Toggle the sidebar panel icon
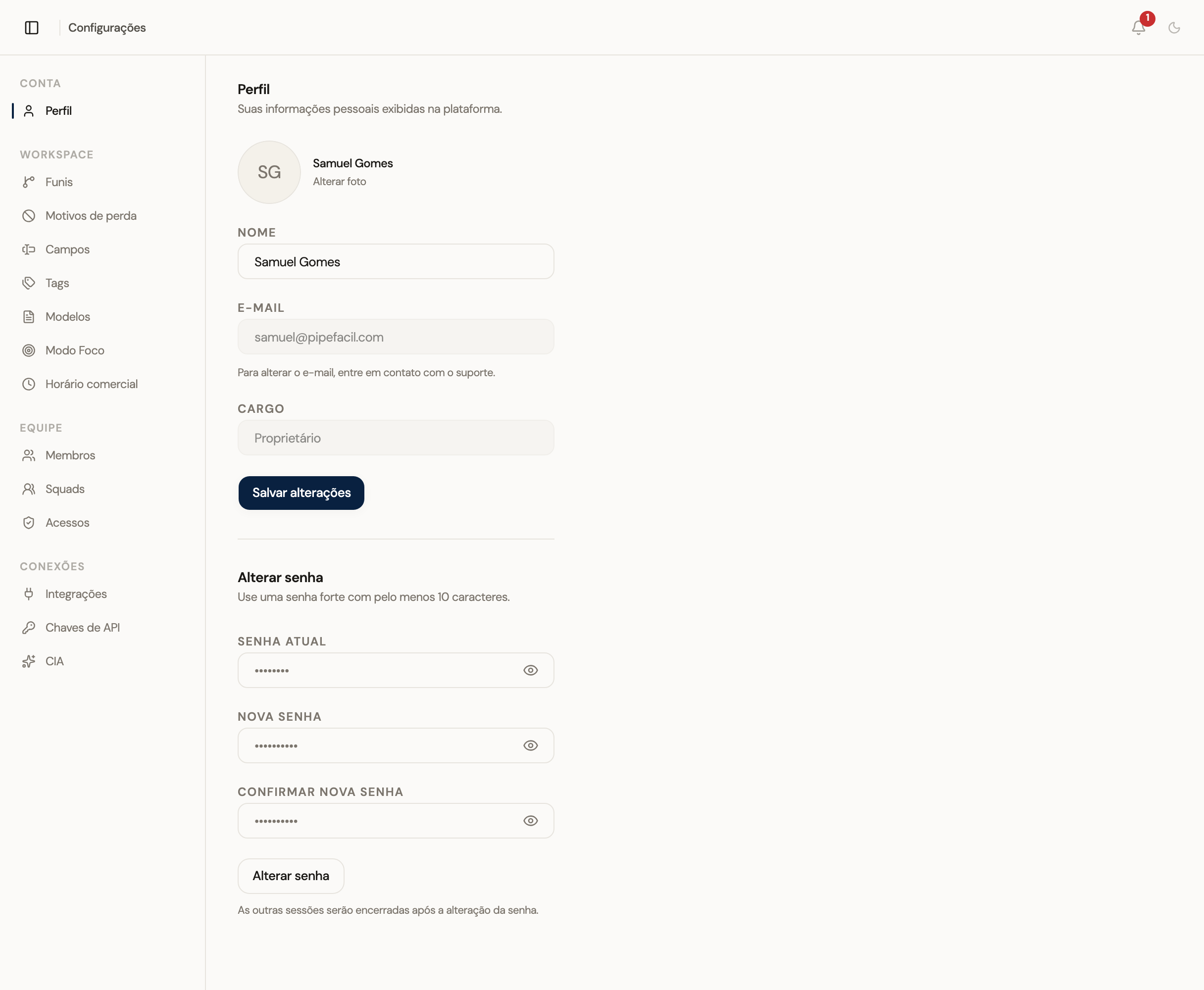 32,27
